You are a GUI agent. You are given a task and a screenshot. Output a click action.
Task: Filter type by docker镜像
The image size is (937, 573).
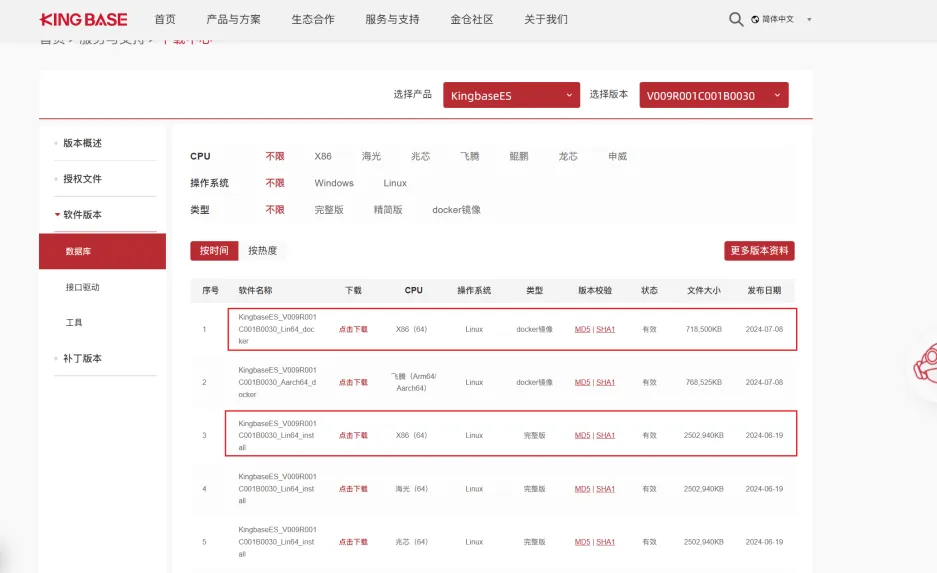457,210
